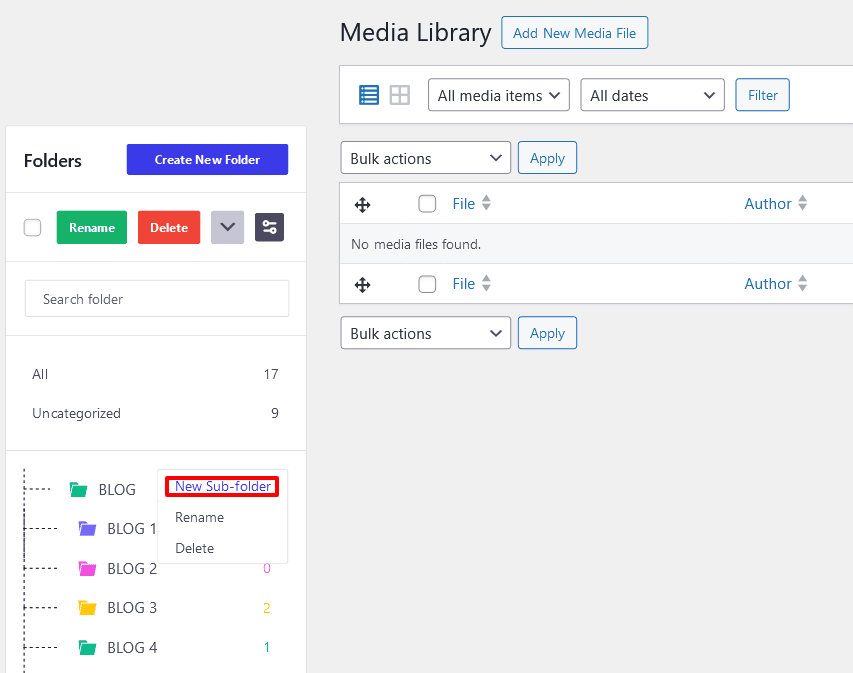Expand the grey chevron folder options button

point(227,227)
